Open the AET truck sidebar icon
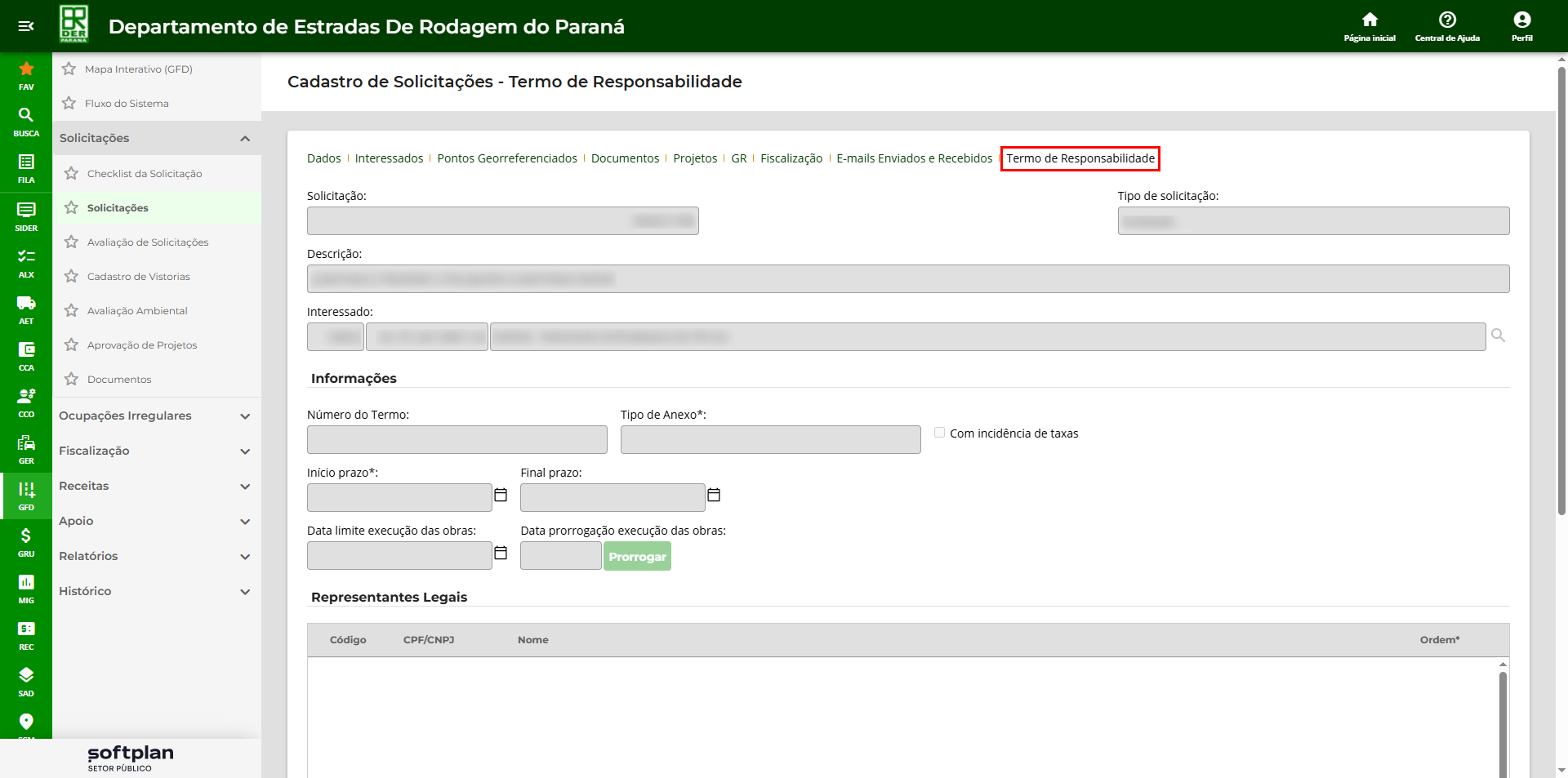Image resolution: width=1568 pixels, height=778 pixels. pos(26,309)
